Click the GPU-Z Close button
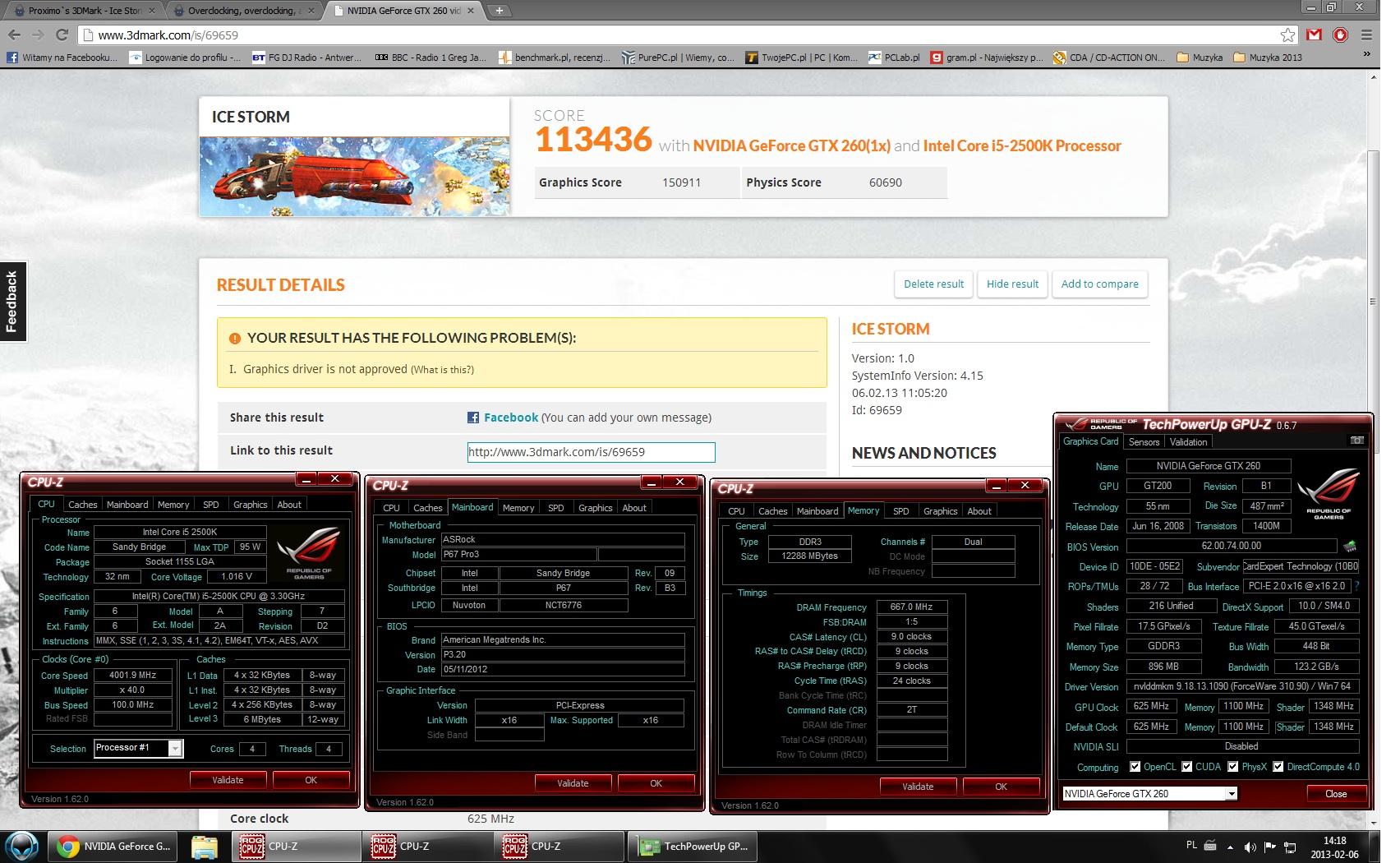This screenshot has height=863, width=1400. pos(1336,793)
